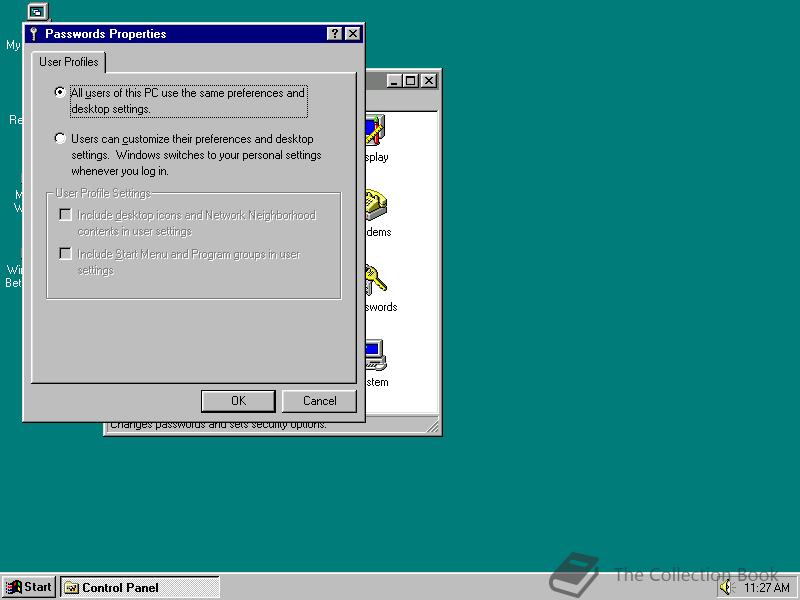The width and height of the screenshot is (800, 600).
Task: Minimize the Control Panel window
Action: pyautogui.click(x=393, y=81)
